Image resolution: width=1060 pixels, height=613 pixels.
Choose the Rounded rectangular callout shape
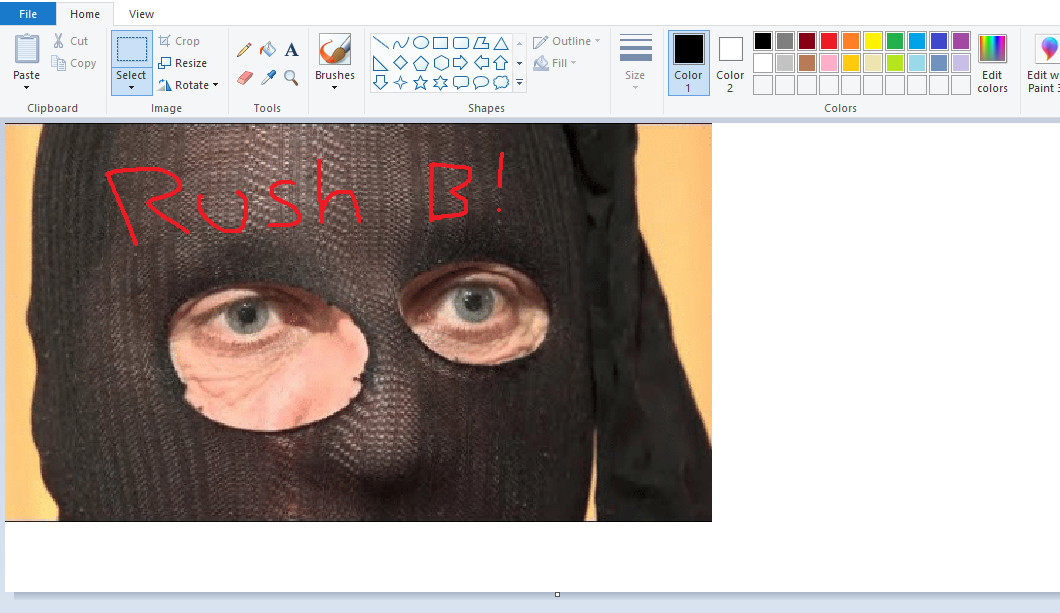[461, 82]
